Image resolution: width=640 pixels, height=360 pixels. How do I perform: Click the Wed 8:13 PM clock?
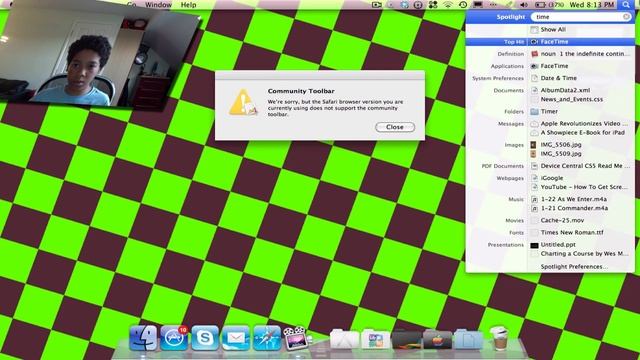[x=592, y=5]
